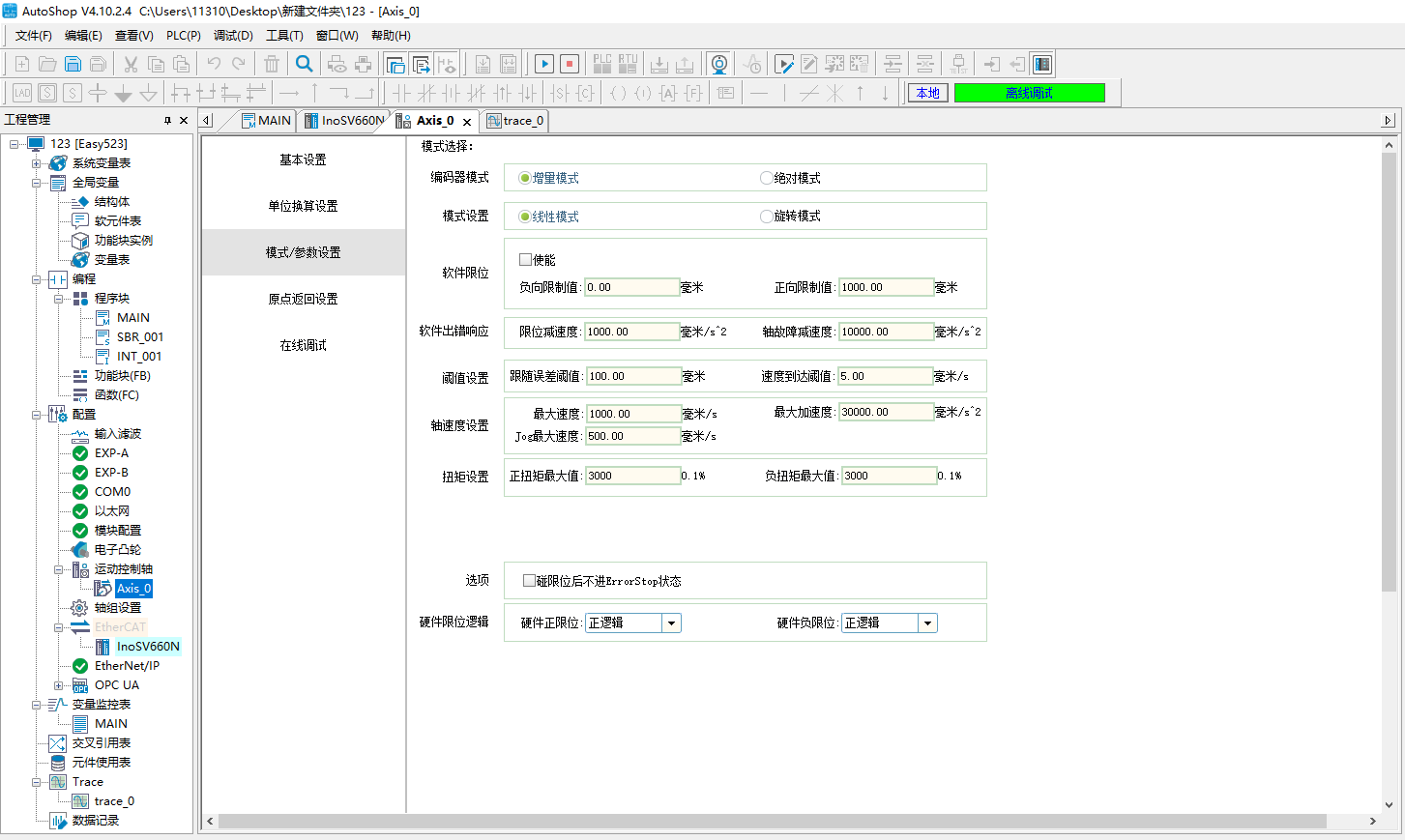Screen dimensions: 1405x840
Task: Open the 调试(D) menu
Action: (233, 36)
